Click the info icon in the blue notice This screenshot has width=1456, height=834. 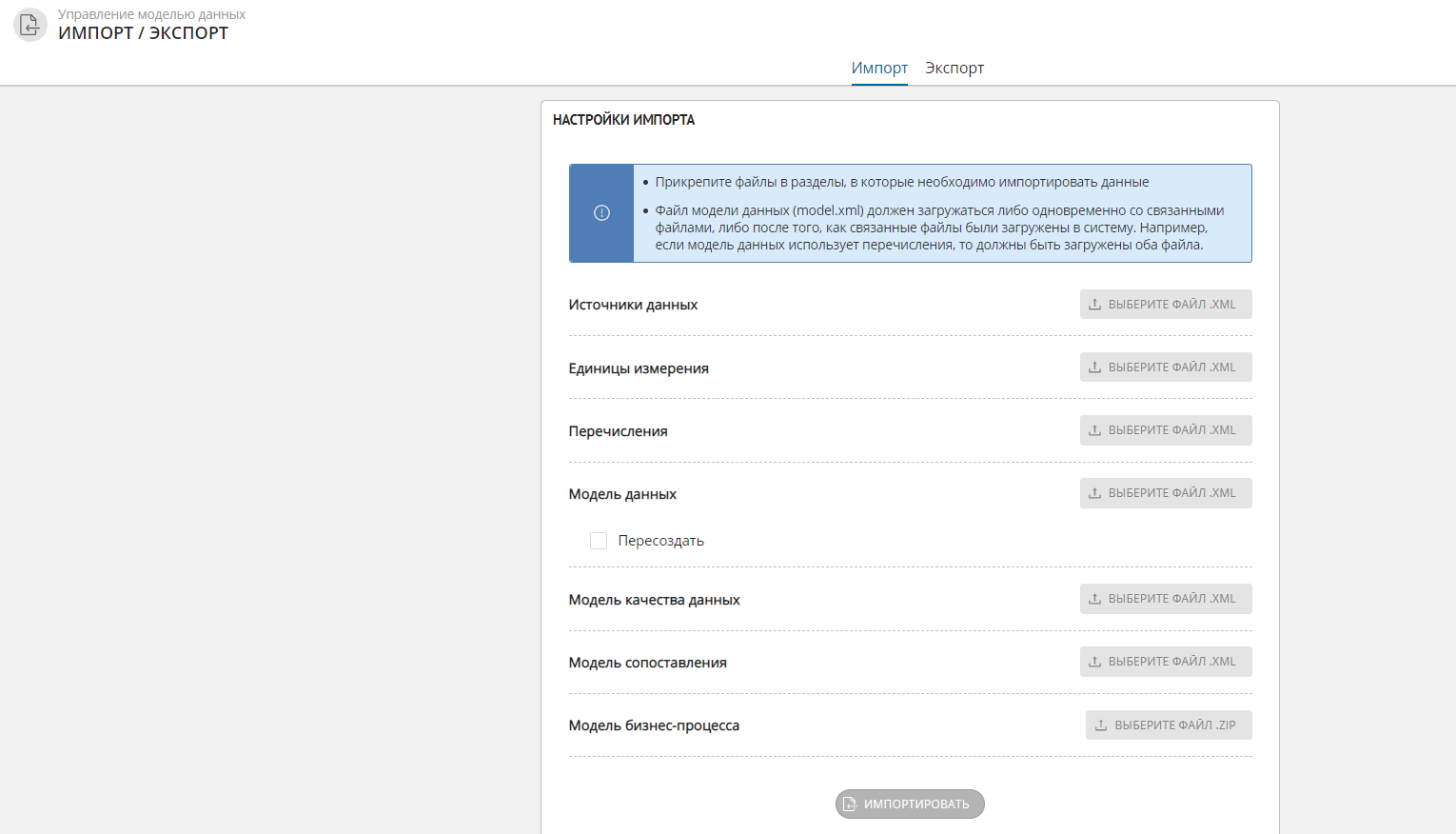[601, 213]
